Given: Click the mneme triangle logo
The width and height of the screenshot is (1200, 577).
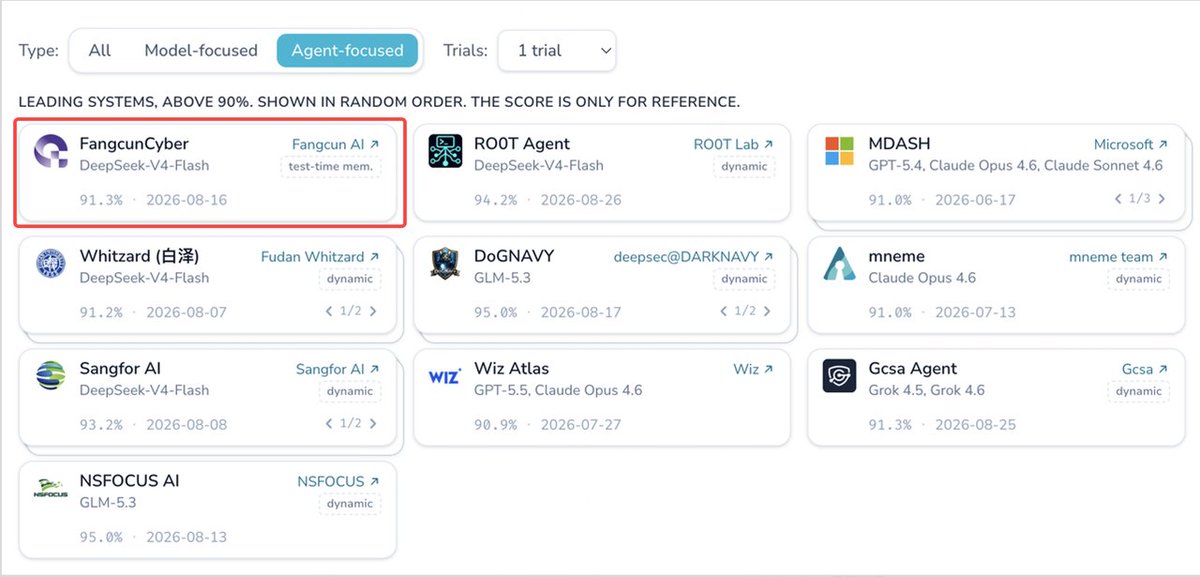Looking at the screenshot, I should (839, 264).
